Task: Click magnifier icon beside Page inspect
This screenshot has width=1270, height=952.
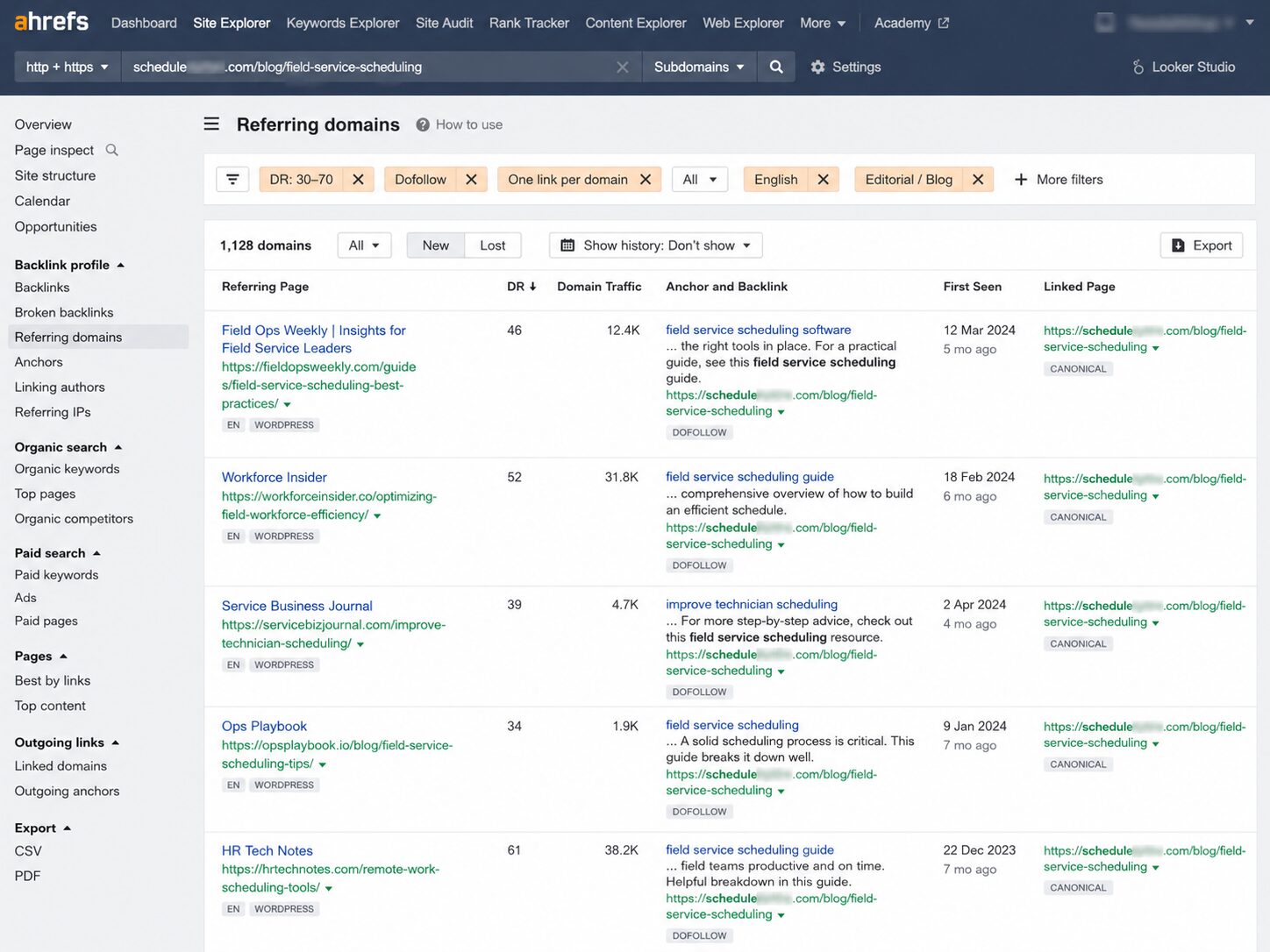Action: [x=111, y=150]
